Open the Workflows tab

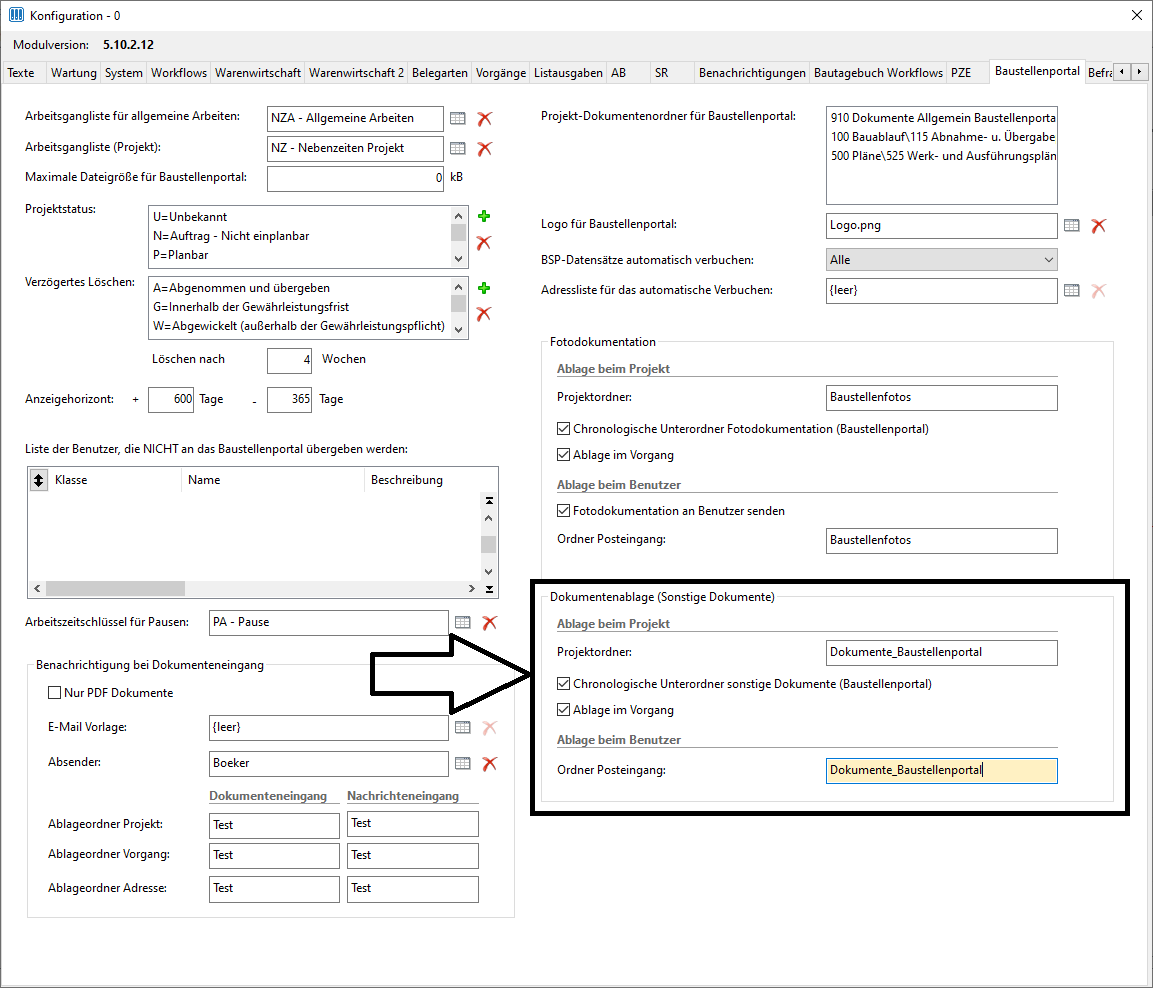pyautogui.click(x=179, y=73)
